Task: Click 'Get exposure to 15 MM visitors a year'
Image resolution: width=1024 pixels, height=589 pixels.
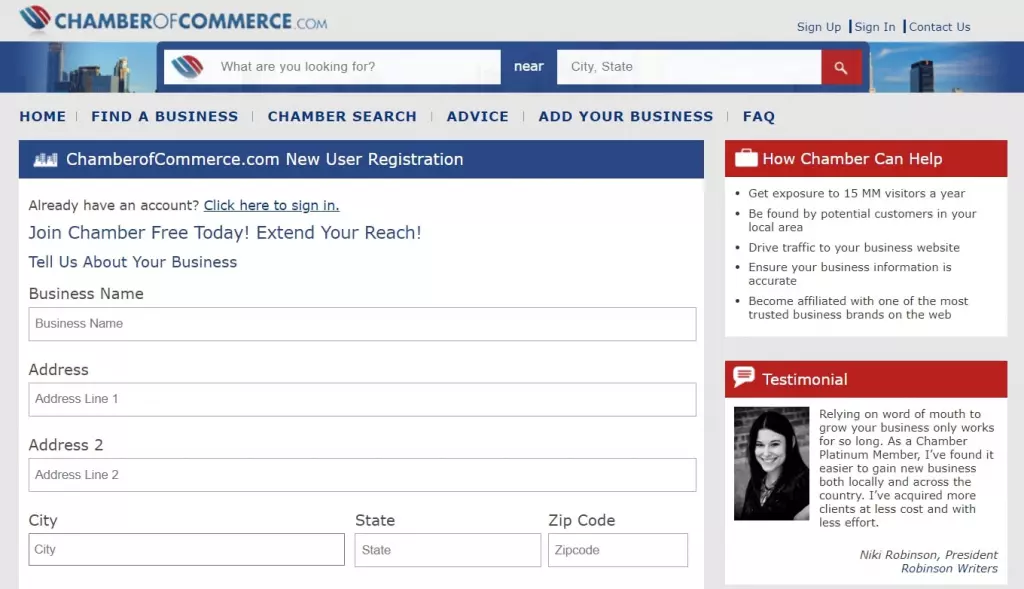Action: tap(856, 193)
